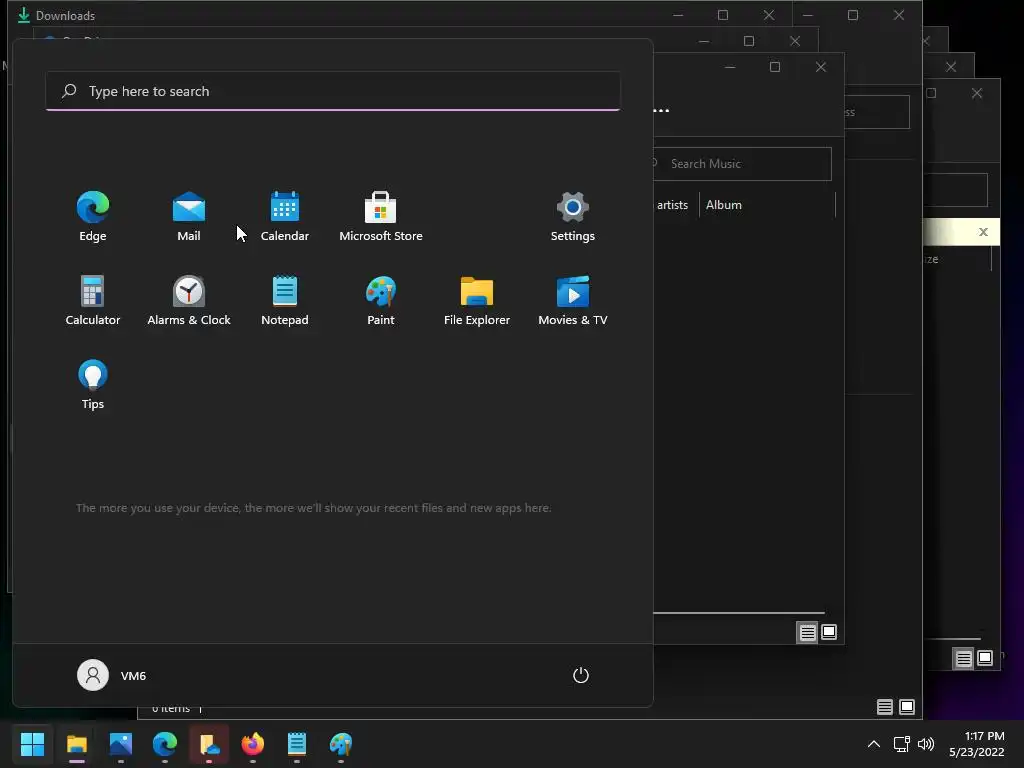Sort by the artists column header
Viewport: 1024px width, 768px height.
click(x=673, y=205)
